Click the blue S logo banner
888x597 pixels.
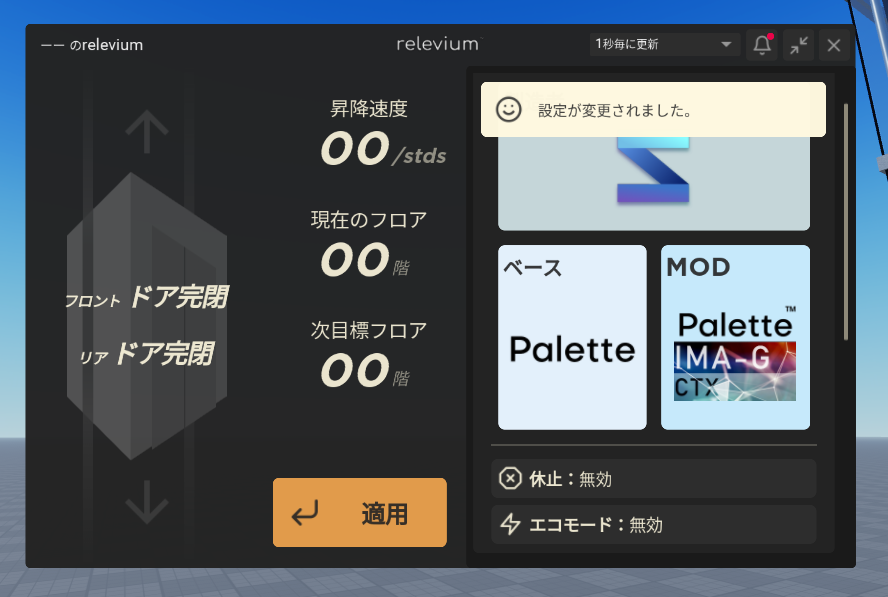coord(654,183)
